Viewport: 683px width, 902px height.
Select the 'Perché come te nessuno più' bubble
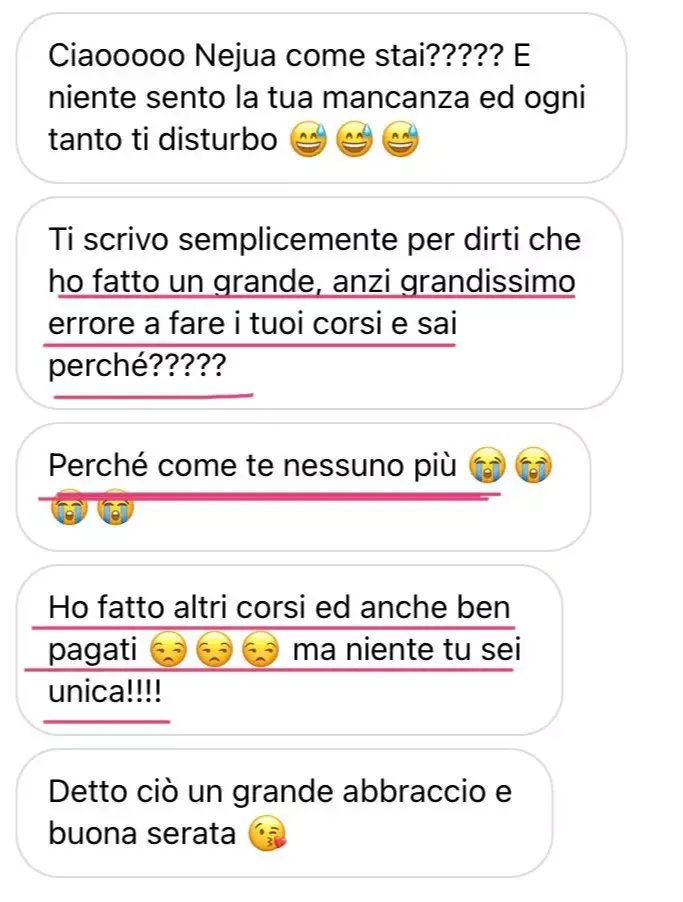(x=303, y=487)
